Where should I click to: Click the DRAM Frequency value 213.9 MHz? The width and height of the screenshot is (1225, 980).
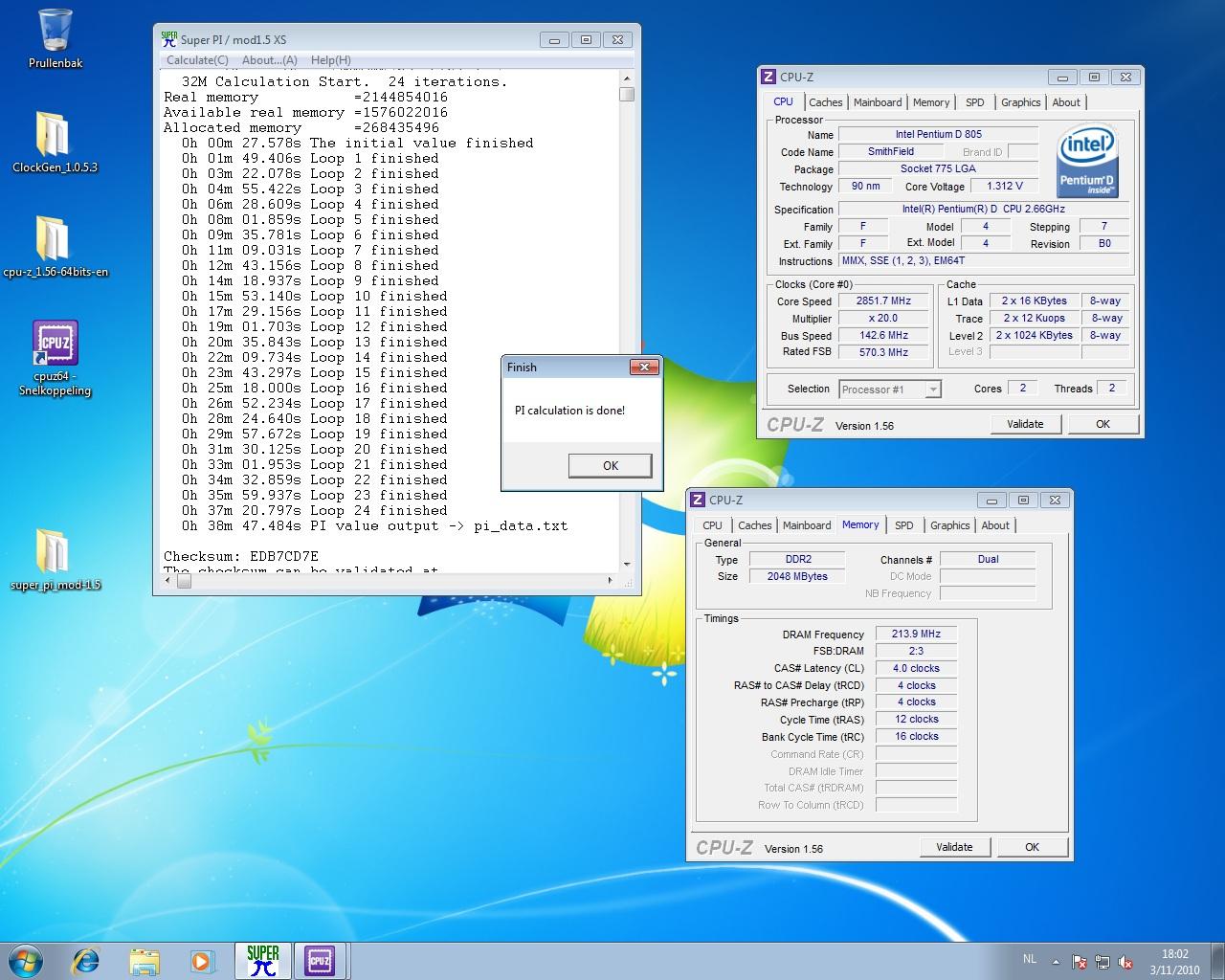point(916,634)
